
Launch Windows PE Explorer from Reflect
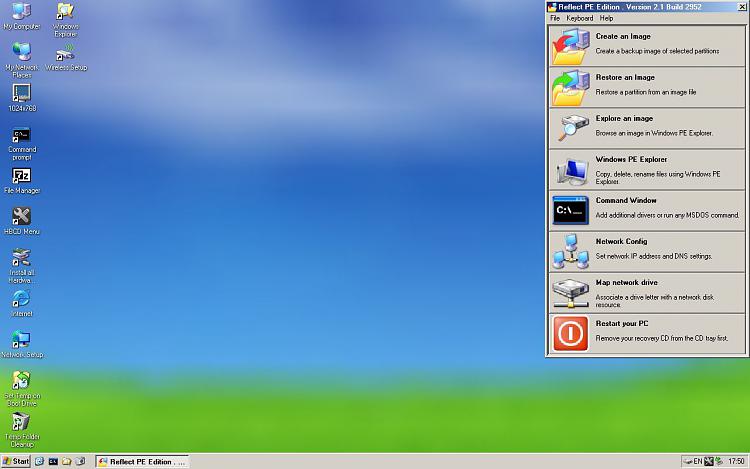click(647, 169)
